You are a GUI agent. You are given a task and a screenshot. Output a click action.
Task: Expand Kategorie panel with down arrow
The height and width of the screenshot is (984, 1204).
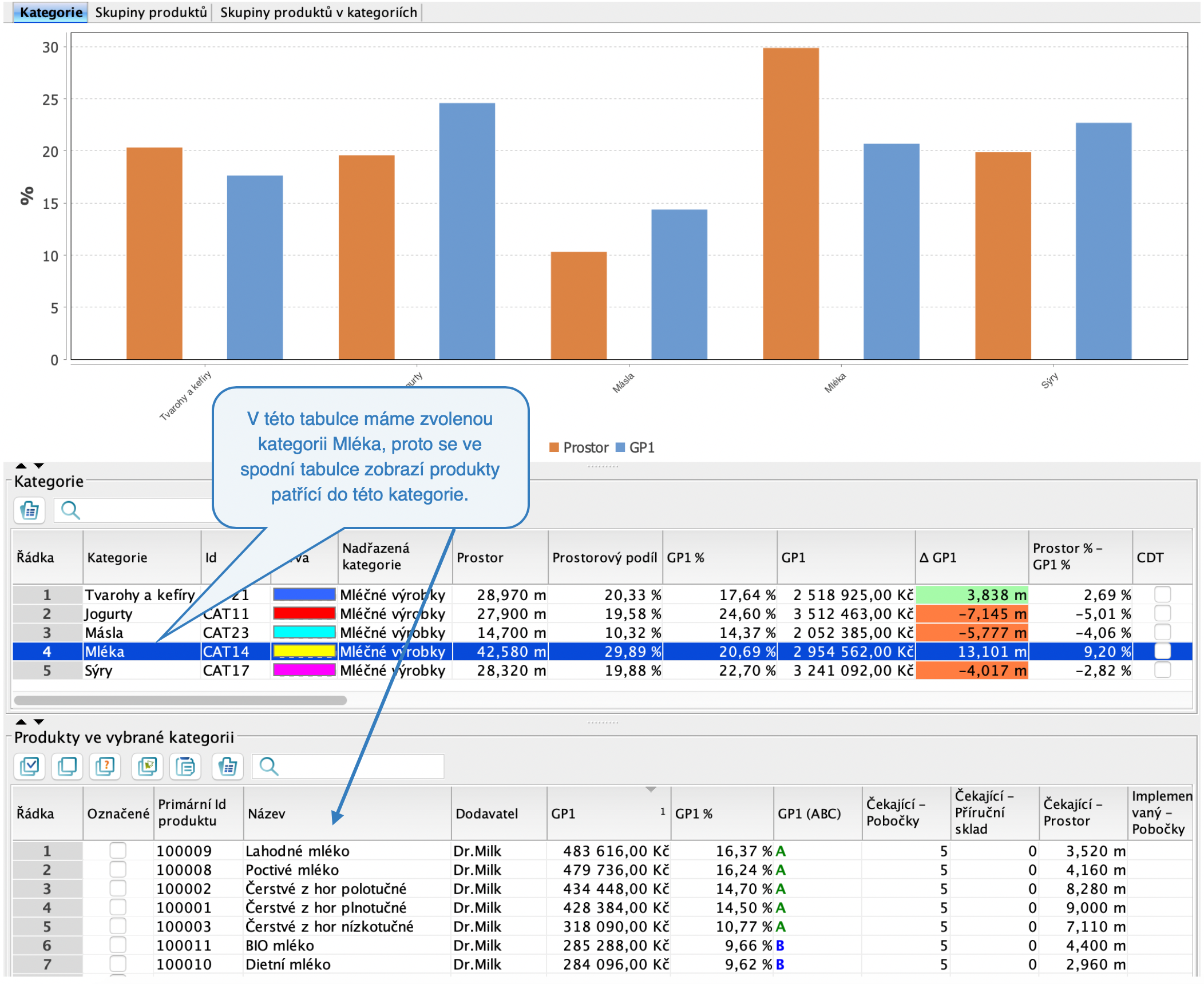[x=38, y=466]
